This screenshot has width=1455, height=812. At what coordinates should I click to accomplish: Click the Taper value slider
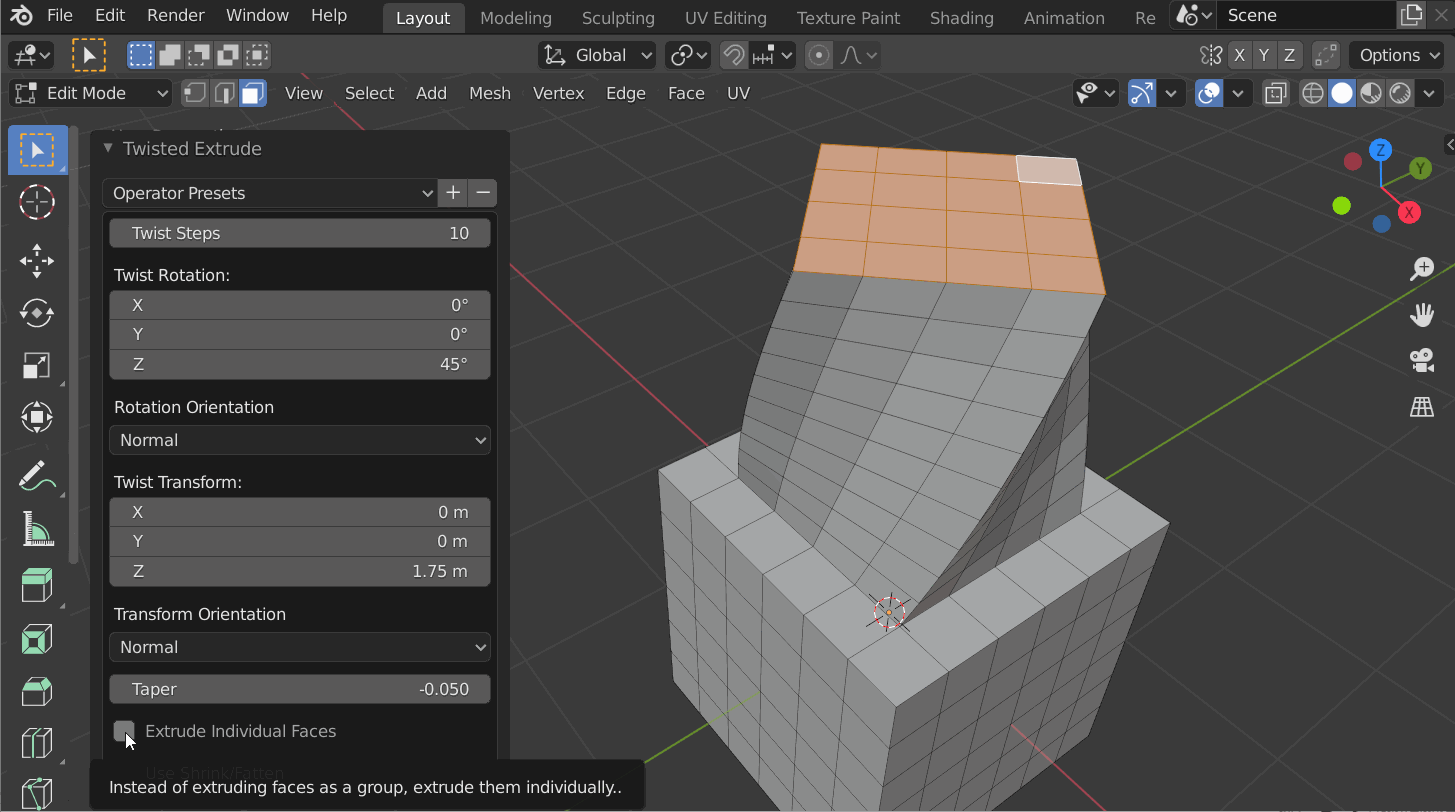pyautogui.click(x=300, y=689)
